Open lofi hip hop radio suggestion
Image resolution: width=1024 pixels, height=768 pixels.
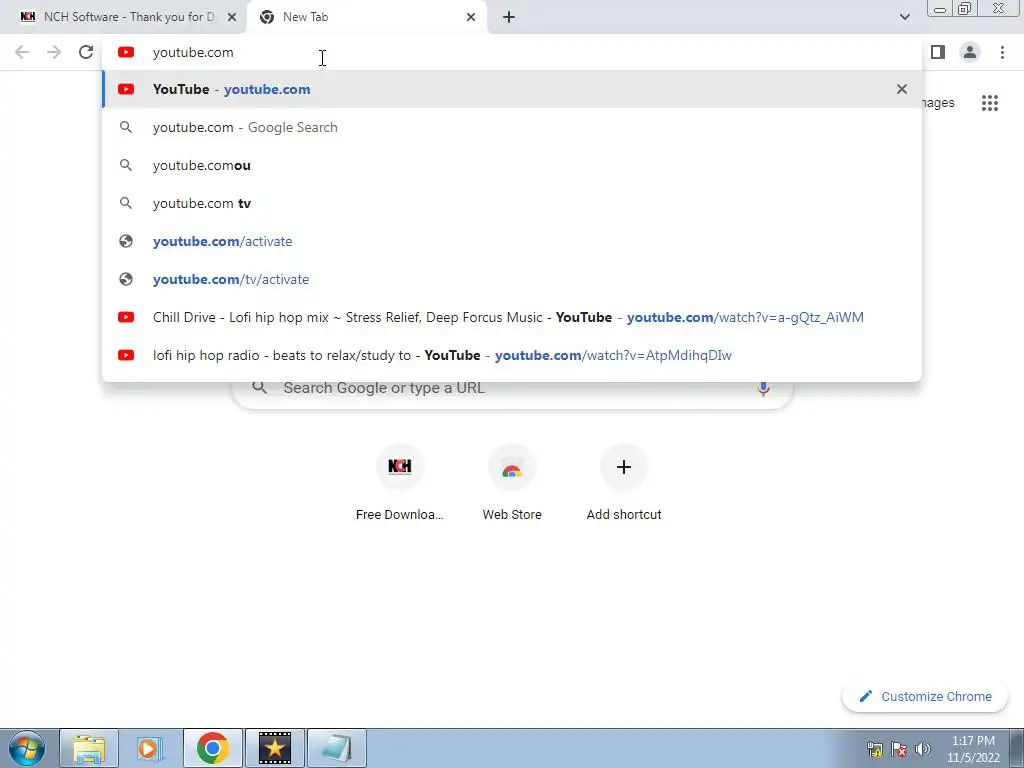(x=512, y=355)
